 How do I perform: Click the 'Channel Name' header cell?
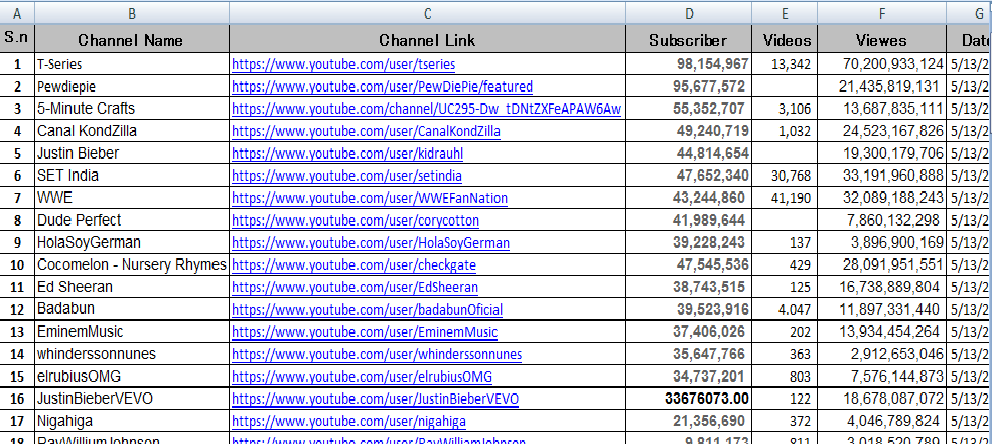[132, 39]
